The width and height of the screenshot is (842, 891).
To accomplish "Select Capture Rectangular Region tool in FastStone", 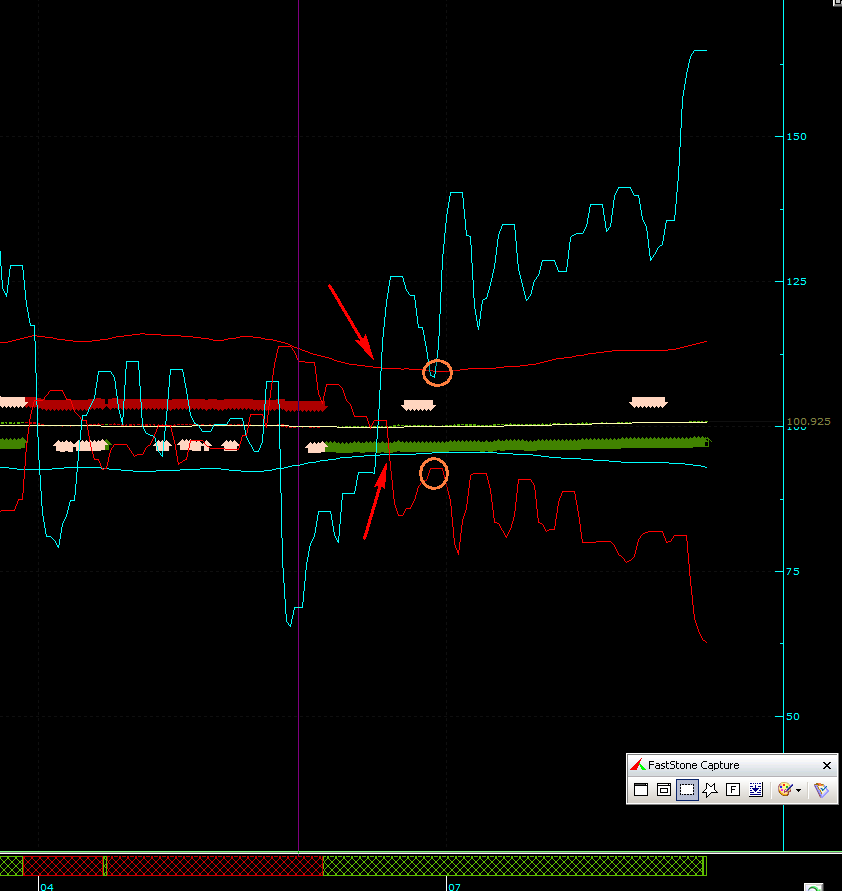I will [687, 790].
